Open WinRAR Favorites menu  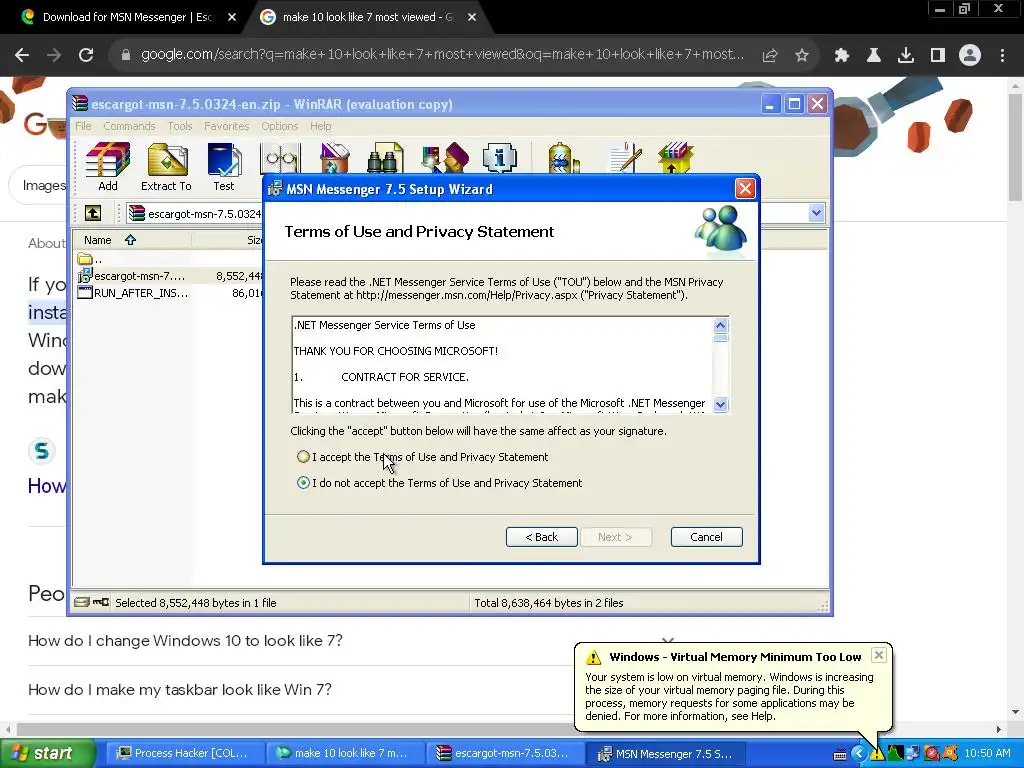[x=227, y=126]
